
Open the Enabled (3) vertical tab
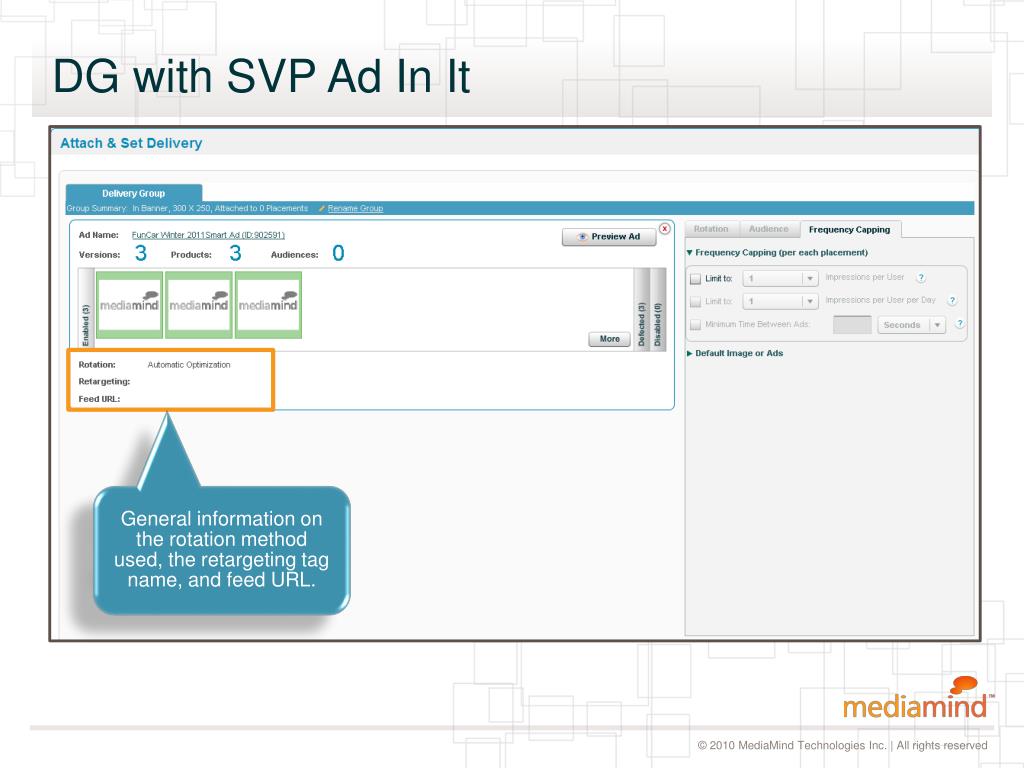tap(86, 310)
